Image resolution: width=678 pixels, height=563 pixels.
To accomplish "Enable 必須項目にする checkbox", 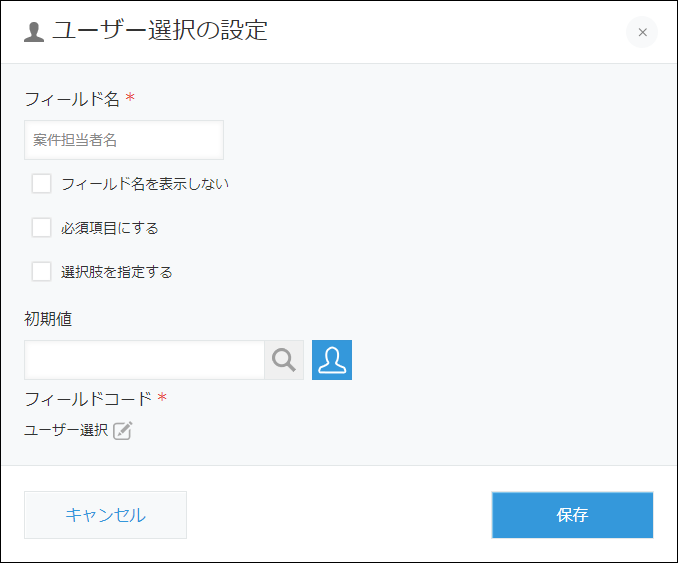I will click(42, 228).
